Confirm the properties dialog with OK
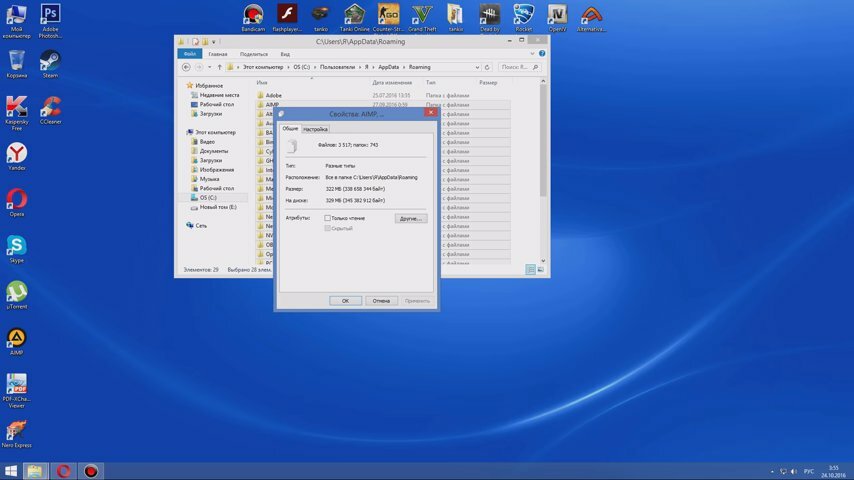This screenshot has width=854, height=480. point(345,301)
